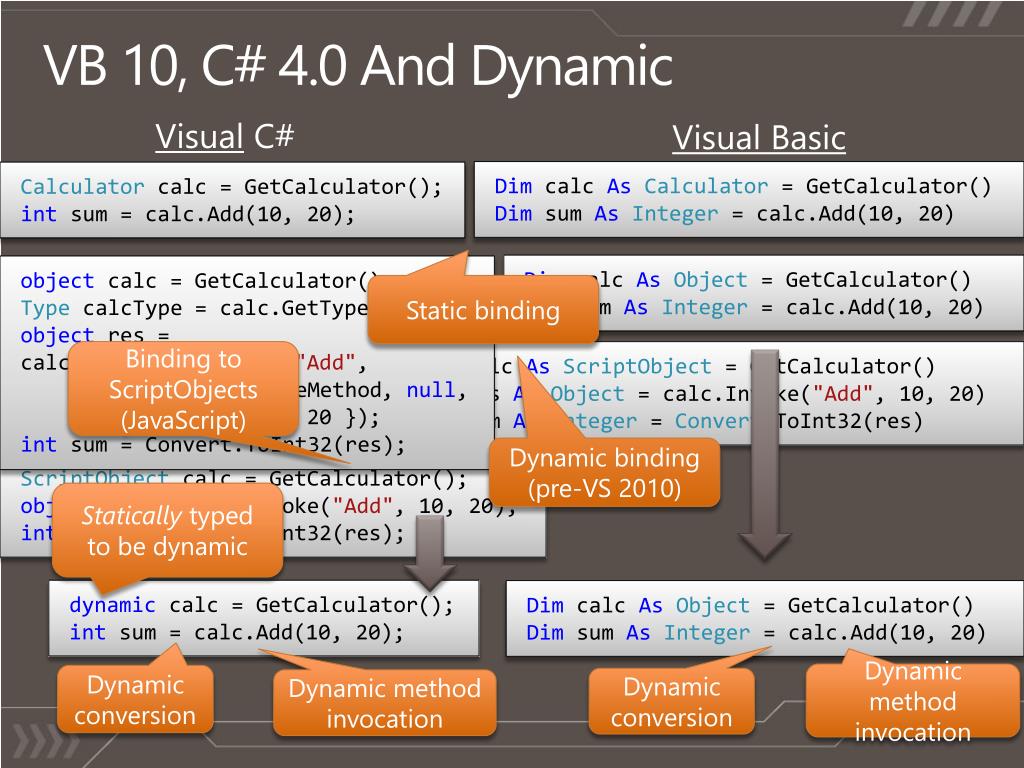Screen dimensions: 1024x768
Task: Click the line starting 'object calc = GetCalculator('
Action: [x=199, y=281]
